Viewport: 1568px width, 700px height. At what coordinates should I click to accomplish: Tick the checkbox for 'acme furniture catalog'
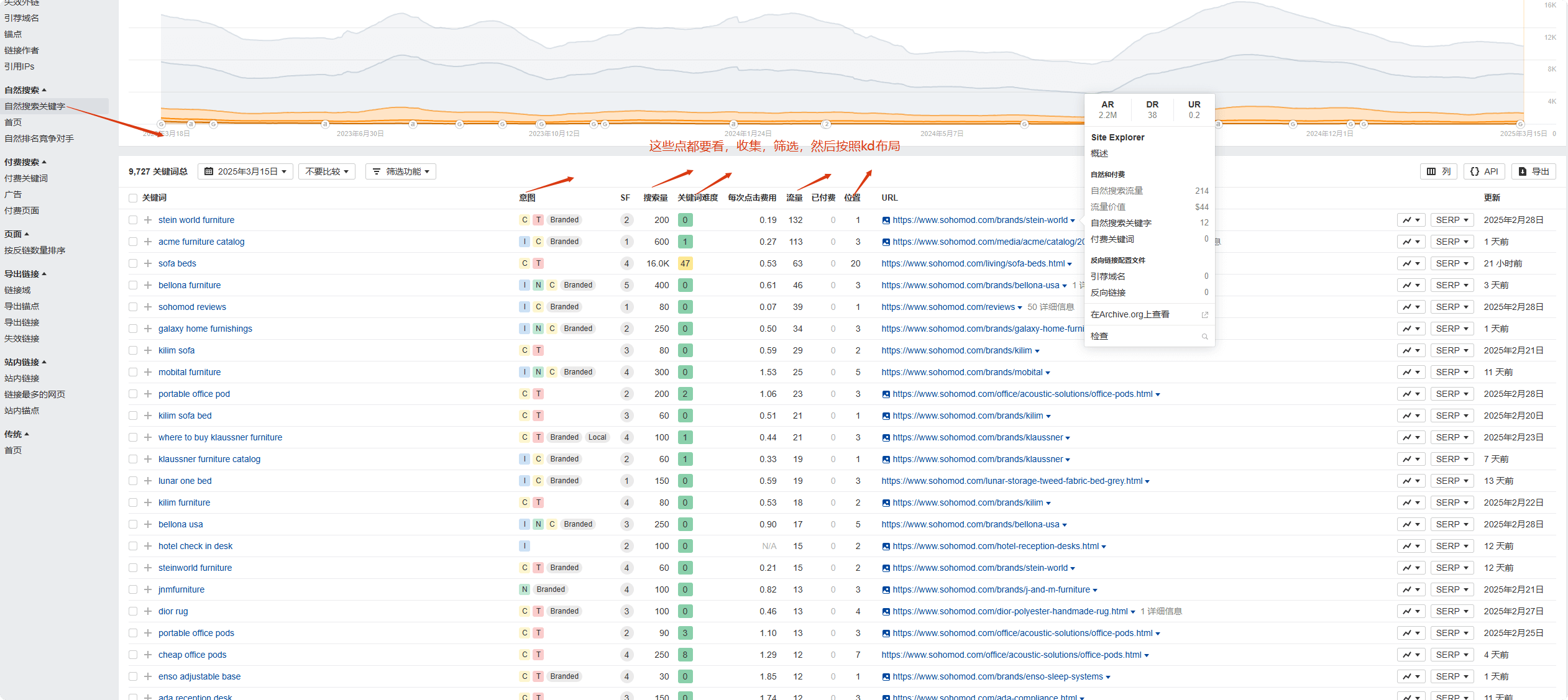click(133, 242)
